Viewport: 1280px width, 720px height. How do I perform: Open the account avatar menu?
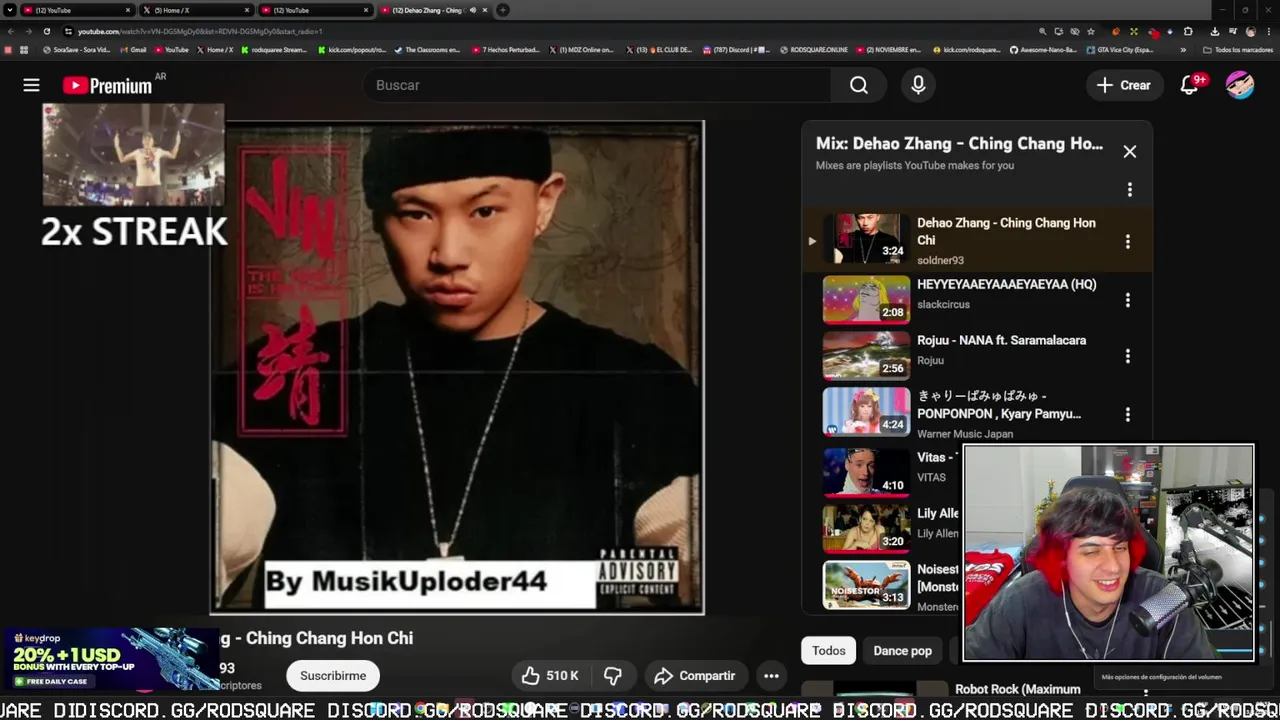[1240, 85]
